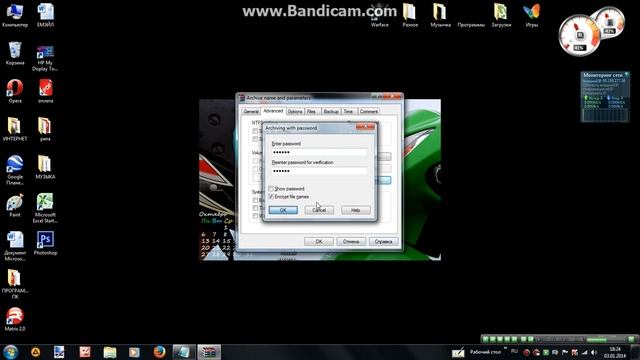
Task: Uncheck the Encrypt file names checkbox
Action: (x=271, y=196)
